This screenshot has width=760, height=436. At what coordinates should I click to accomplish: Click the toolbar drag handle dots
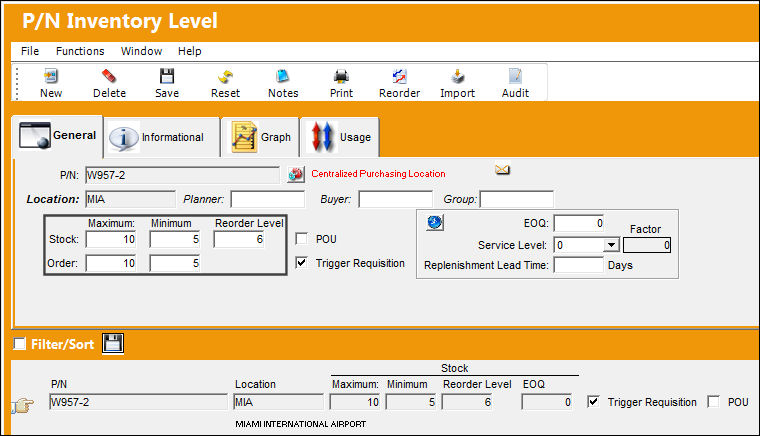pos(17,83)
